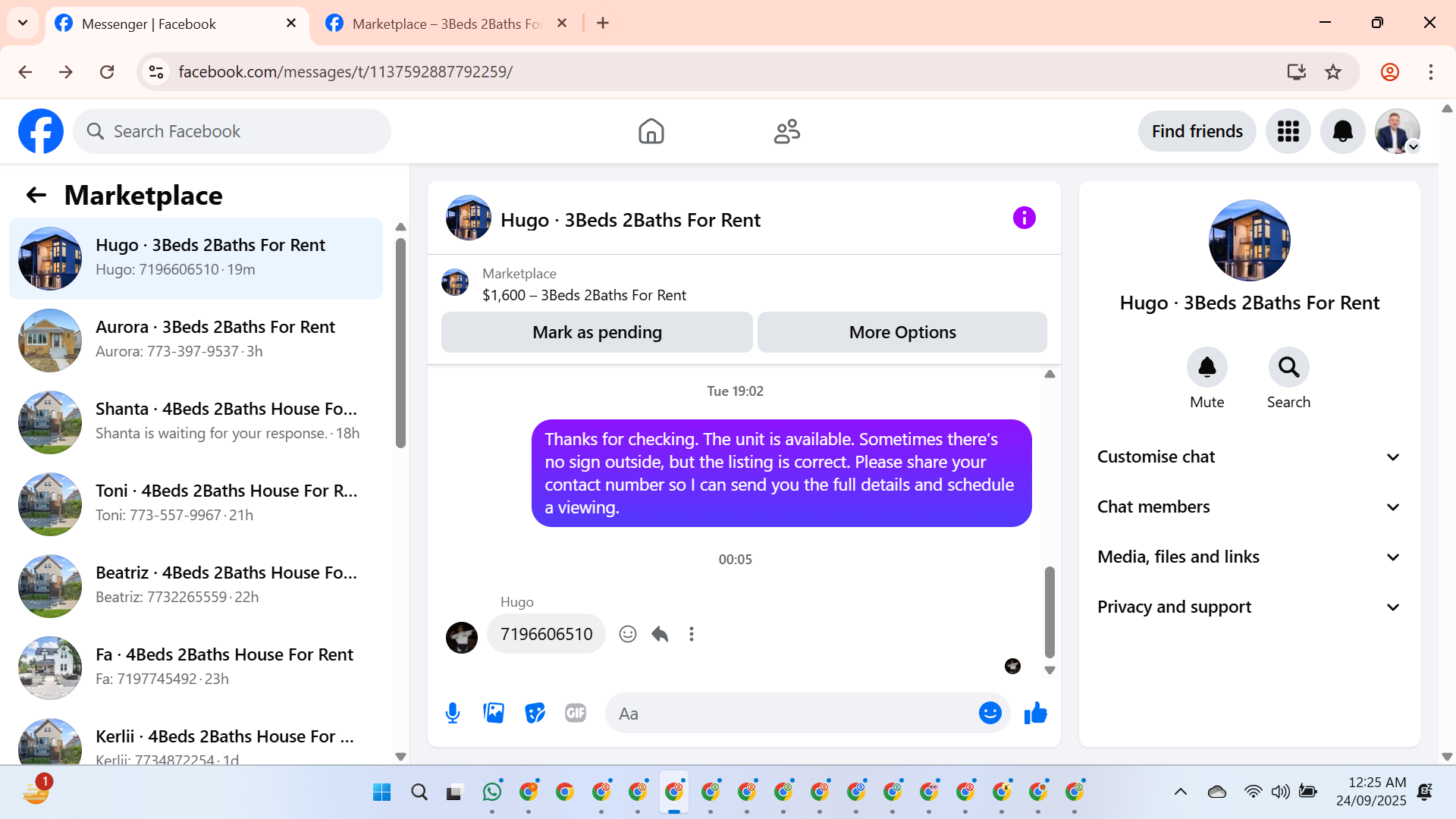Expand Media, files and links section
Screen dimensions: 1456x819
coord(1249,557)
